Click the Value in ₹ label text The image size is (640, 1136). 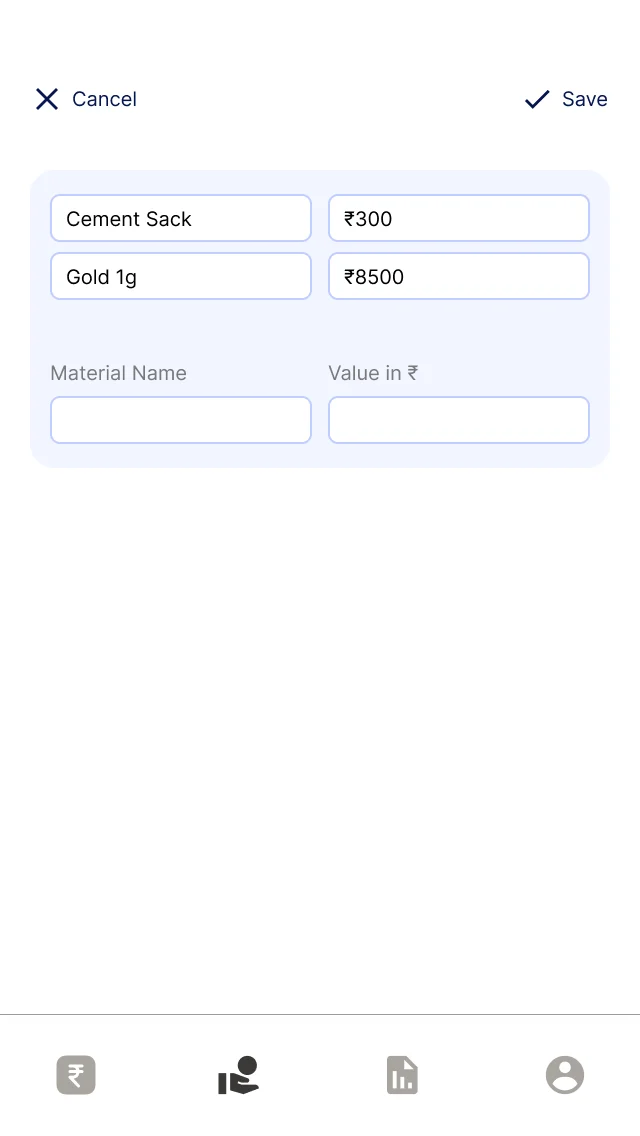(373, 373)
